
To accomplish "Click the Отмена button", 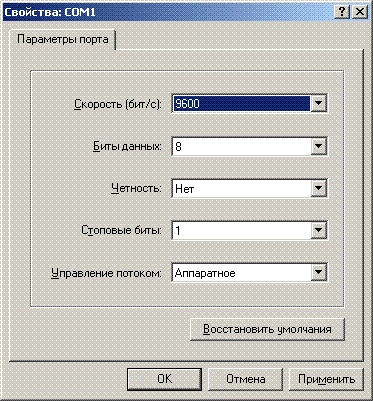I will (x=245, y=379).
